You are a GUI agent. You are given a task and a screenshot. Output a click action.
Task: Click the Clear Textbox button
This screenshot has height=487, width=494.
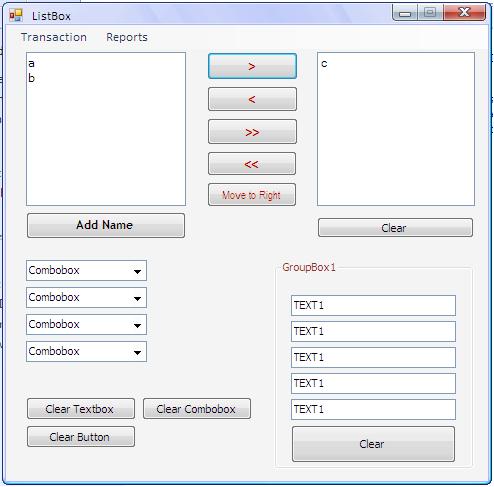point(81,409)
